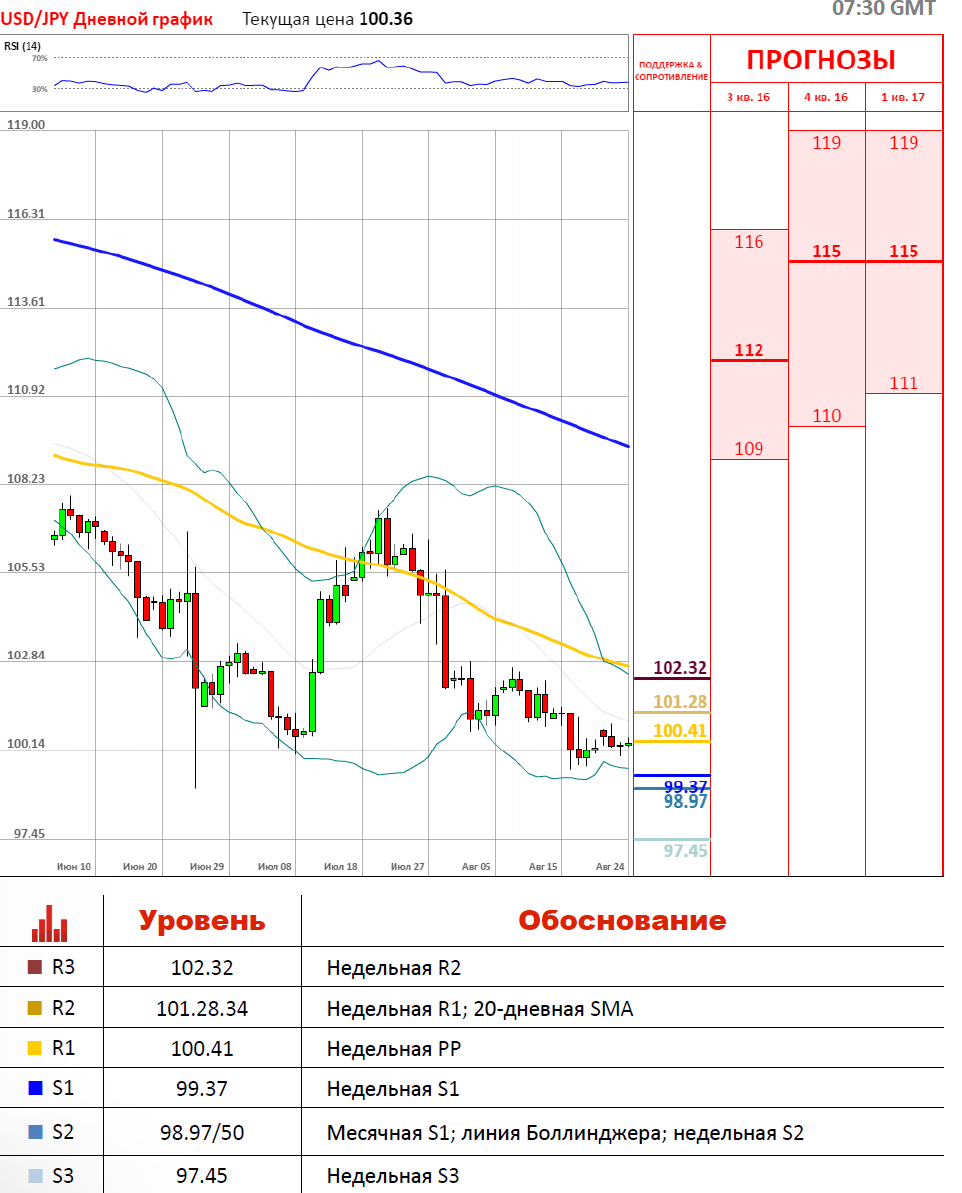Click the RSI (14) indicator label
Viewport: 962px width, 1193px height.
[x=23, y=46]
